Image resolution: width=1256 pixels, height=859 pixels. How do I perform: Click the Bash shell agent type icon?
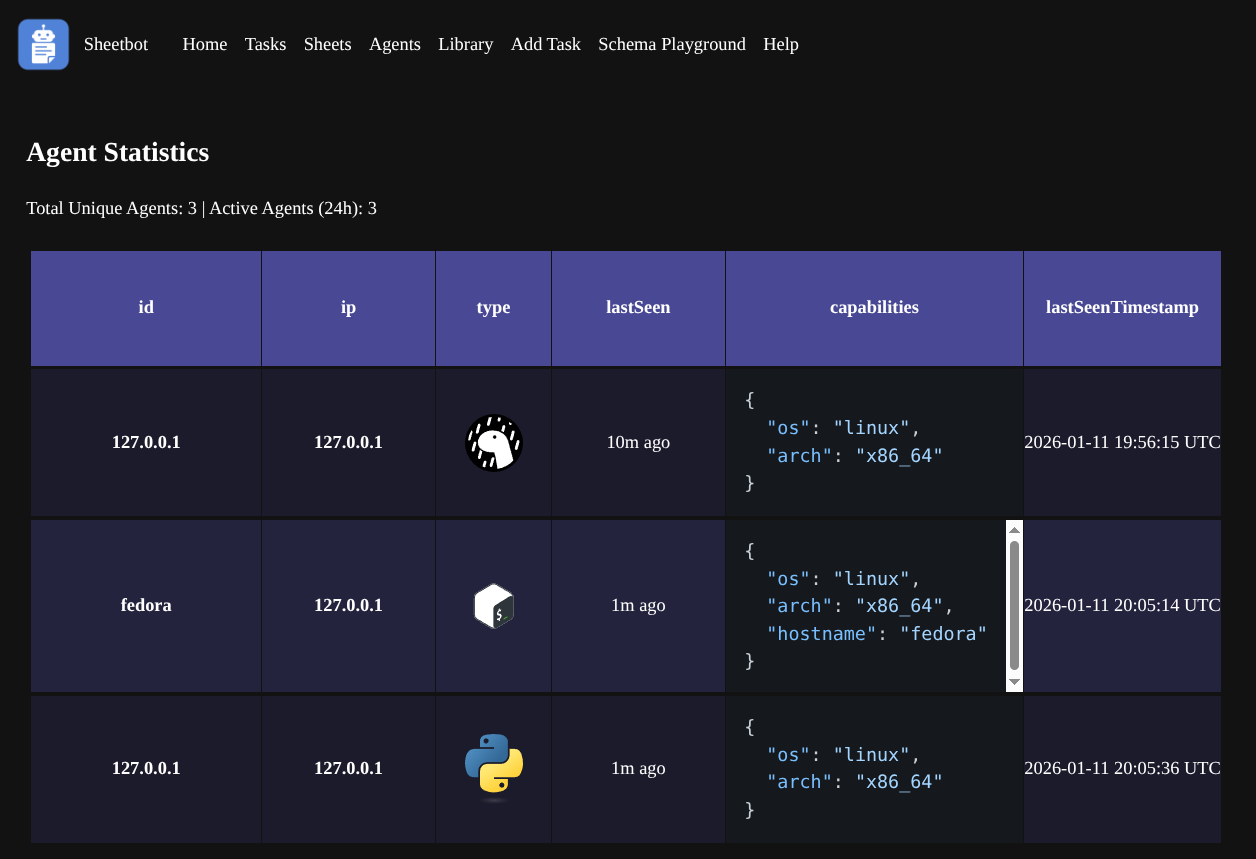coord(494,605)
